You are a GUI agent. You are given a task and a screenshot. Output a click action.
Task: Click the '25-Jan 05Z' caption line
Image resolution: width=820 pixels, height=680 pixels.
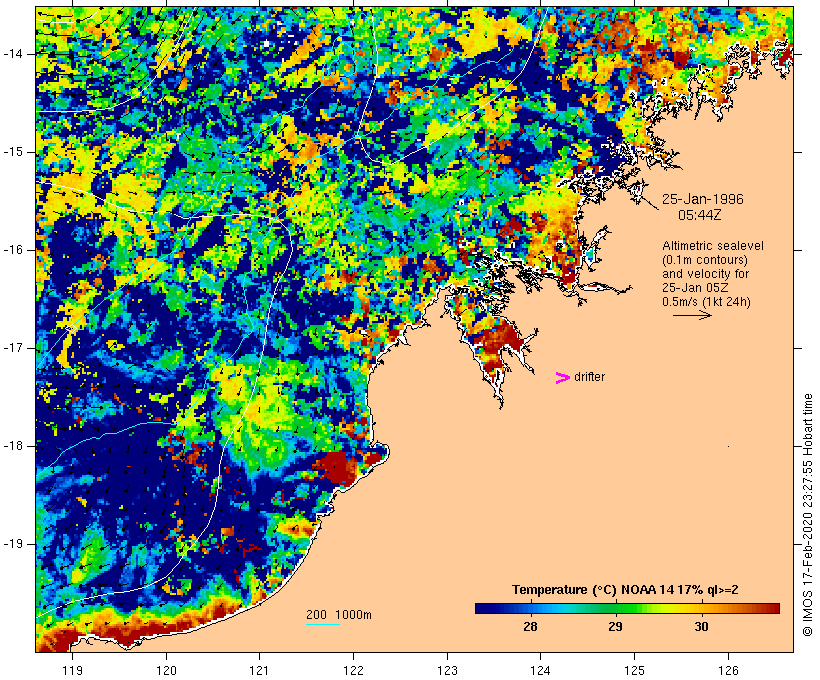[696, 288]
